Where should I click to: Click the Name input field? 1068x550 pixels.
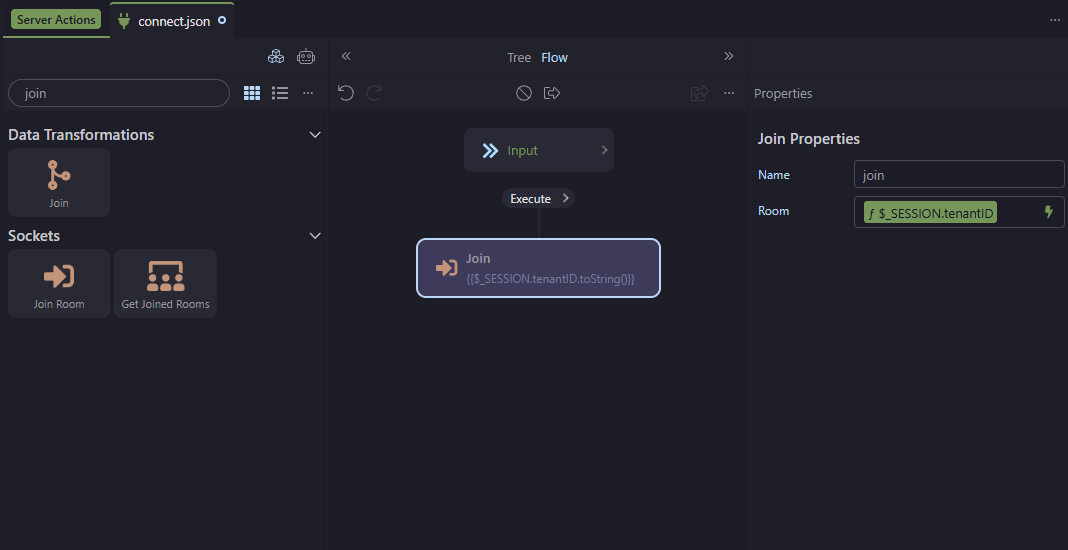click(958, 175)
